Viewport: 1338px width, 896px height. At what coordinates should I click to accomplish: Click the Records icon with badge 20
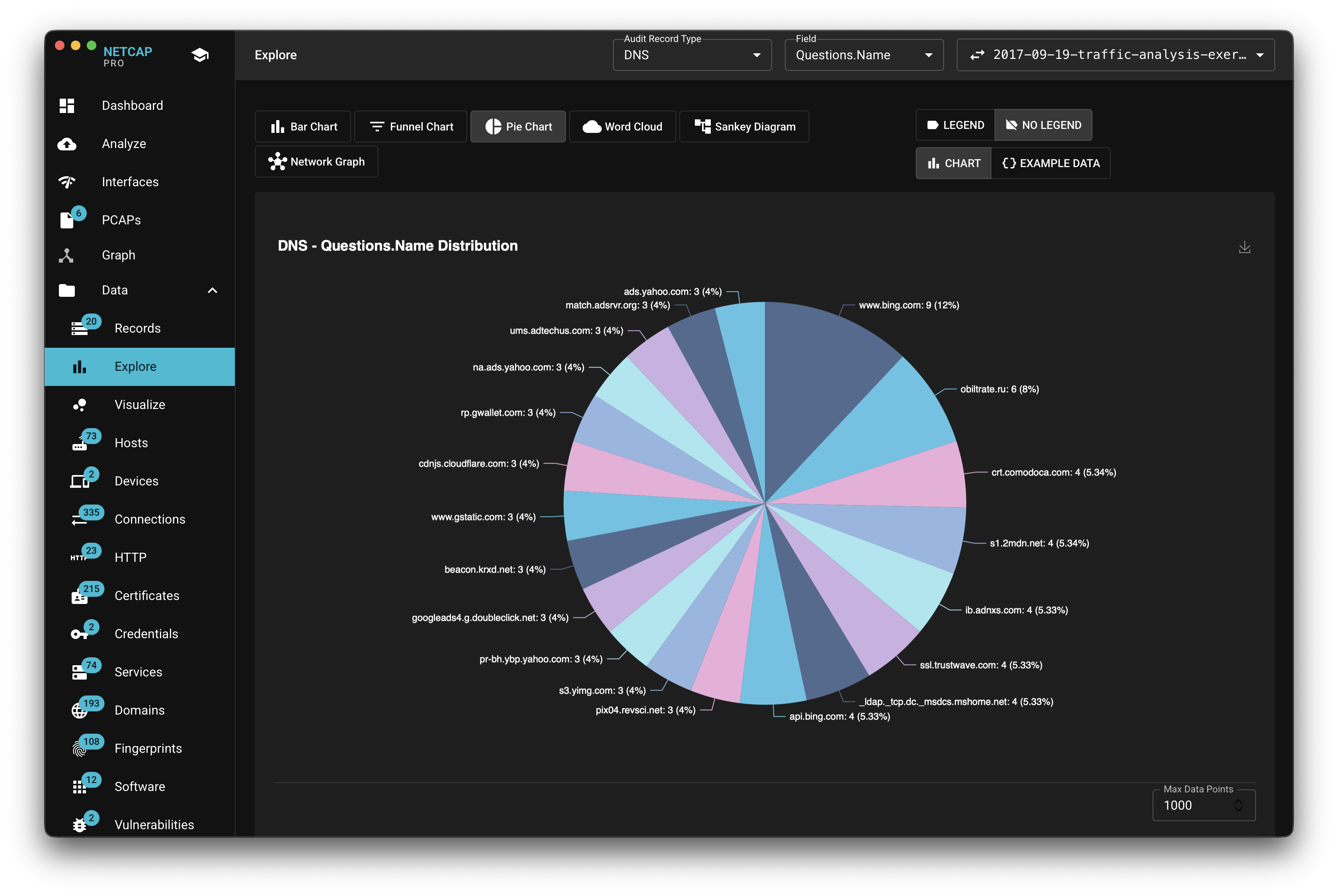click(80, 329)
